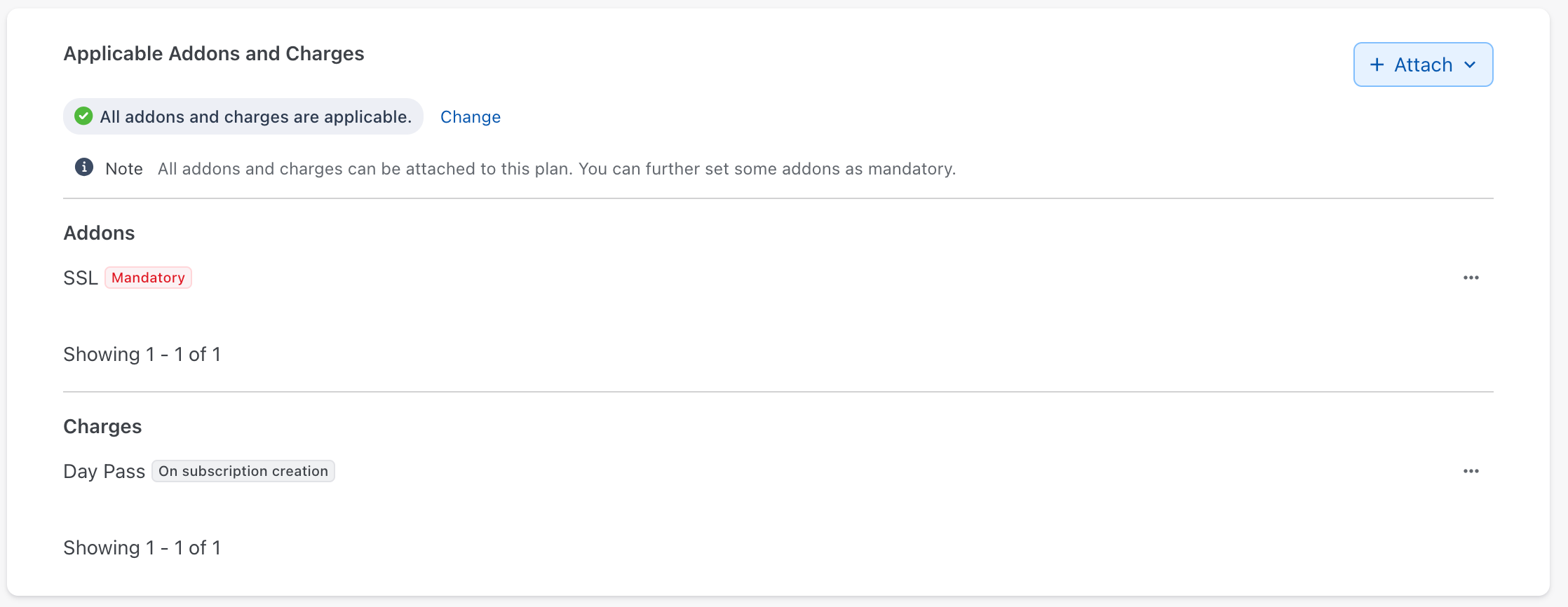
Task: Click the Charges Showing 1 - 1 count
Action: pos(142,547)
